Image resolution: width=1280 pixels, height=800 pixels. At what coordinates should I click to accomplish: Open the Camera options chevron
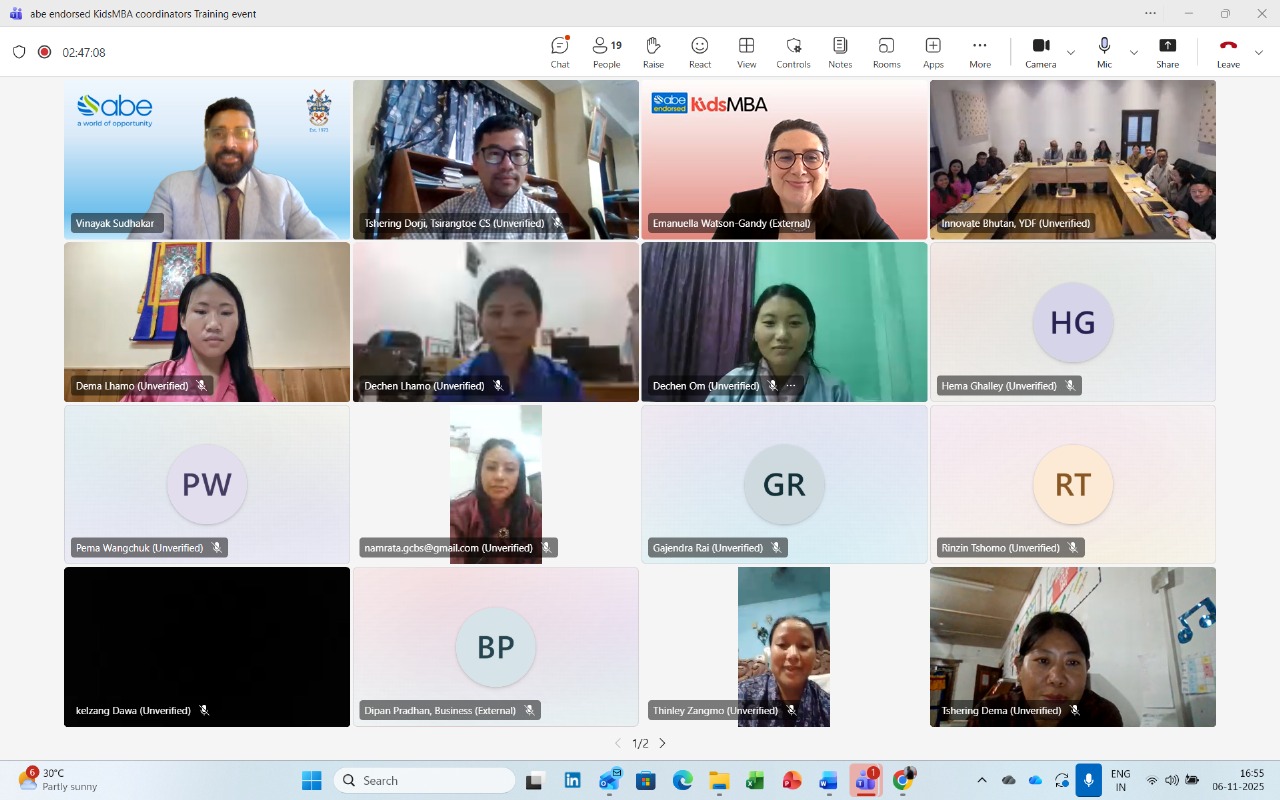tap(1070, 52)
